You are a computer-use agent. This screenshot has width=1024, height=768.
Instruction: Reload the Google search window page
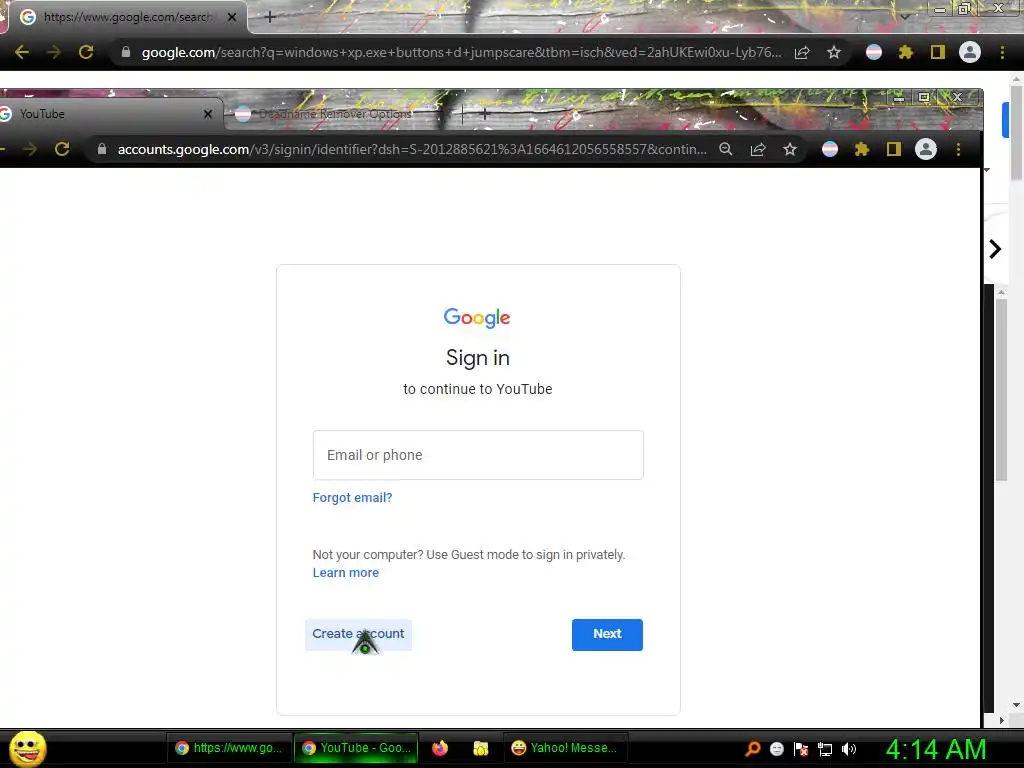tap(86, 52)
